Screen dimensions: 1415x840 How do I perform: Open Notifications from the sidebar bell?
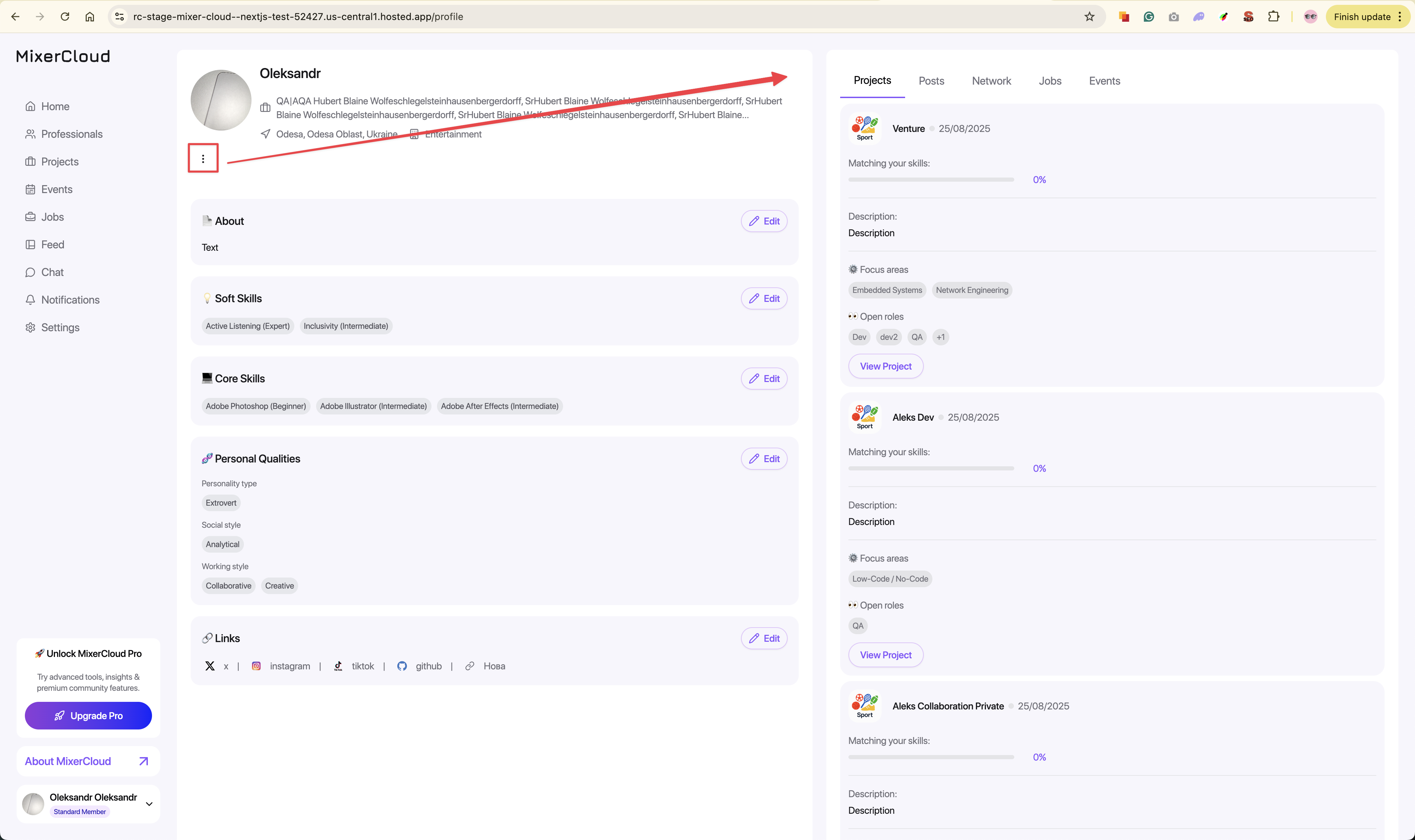[x=30, y=300]
